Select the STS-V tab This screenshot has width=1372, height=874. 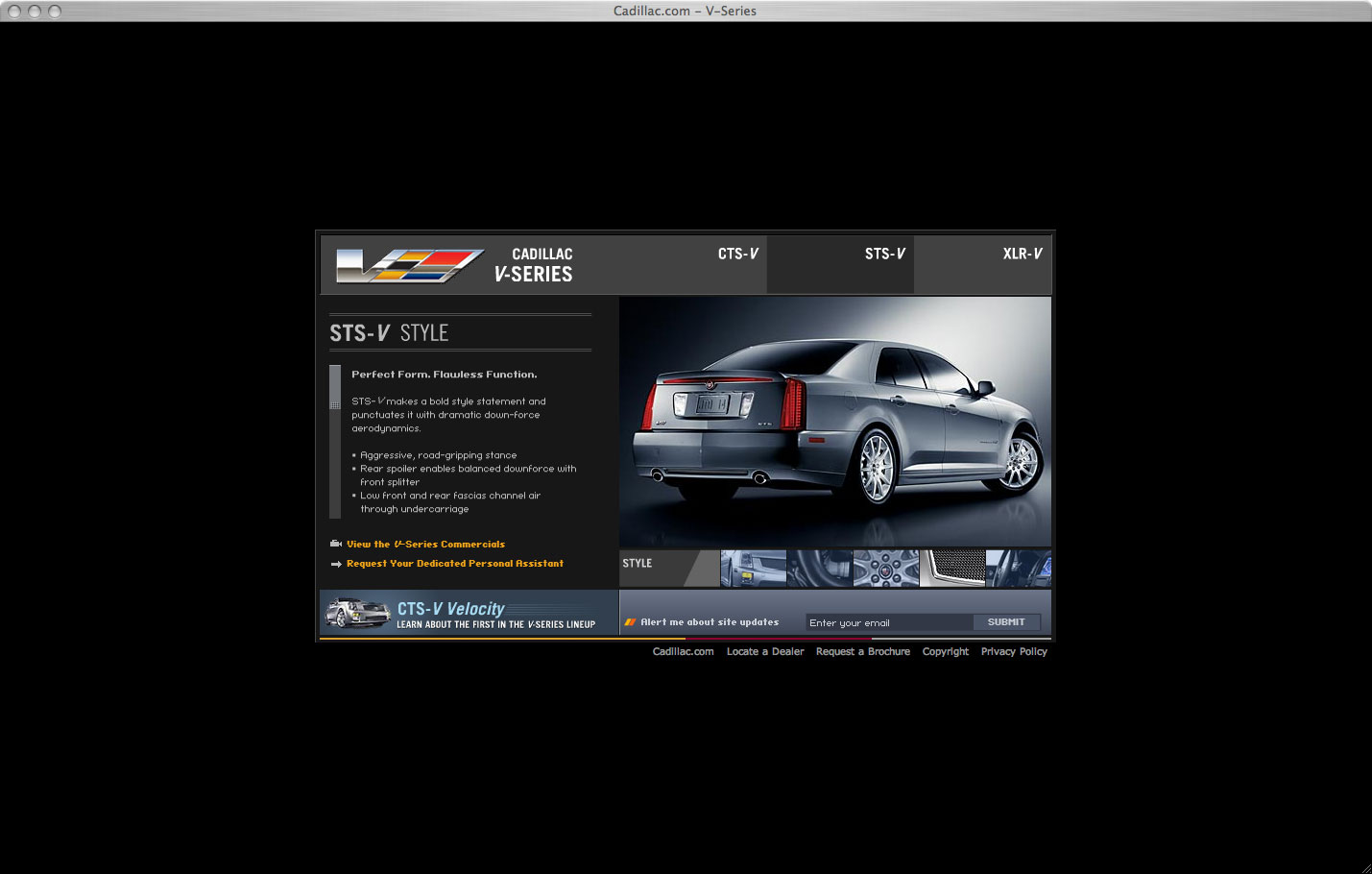[840, 264]
